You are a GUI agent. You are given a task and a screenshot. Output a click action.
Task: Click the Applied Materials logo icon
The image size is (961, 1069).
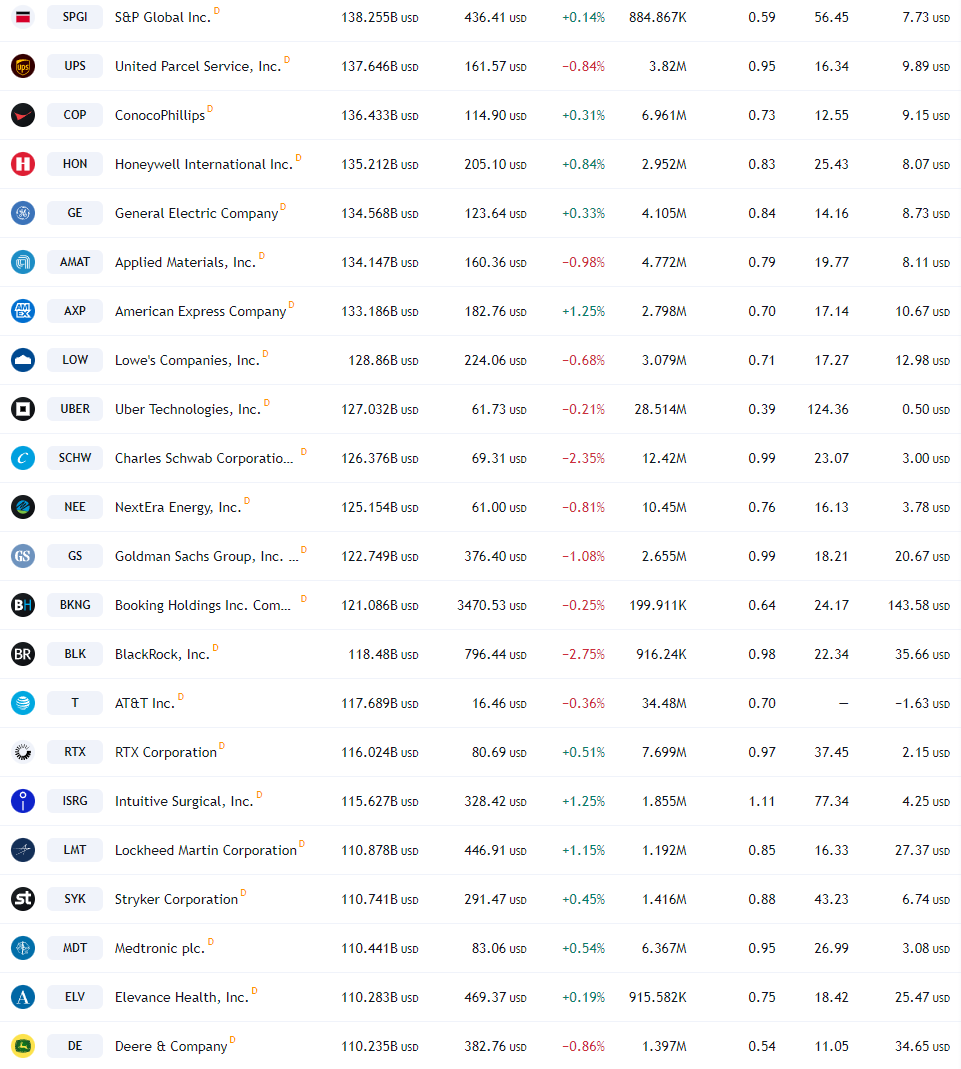tap(23, 262)
